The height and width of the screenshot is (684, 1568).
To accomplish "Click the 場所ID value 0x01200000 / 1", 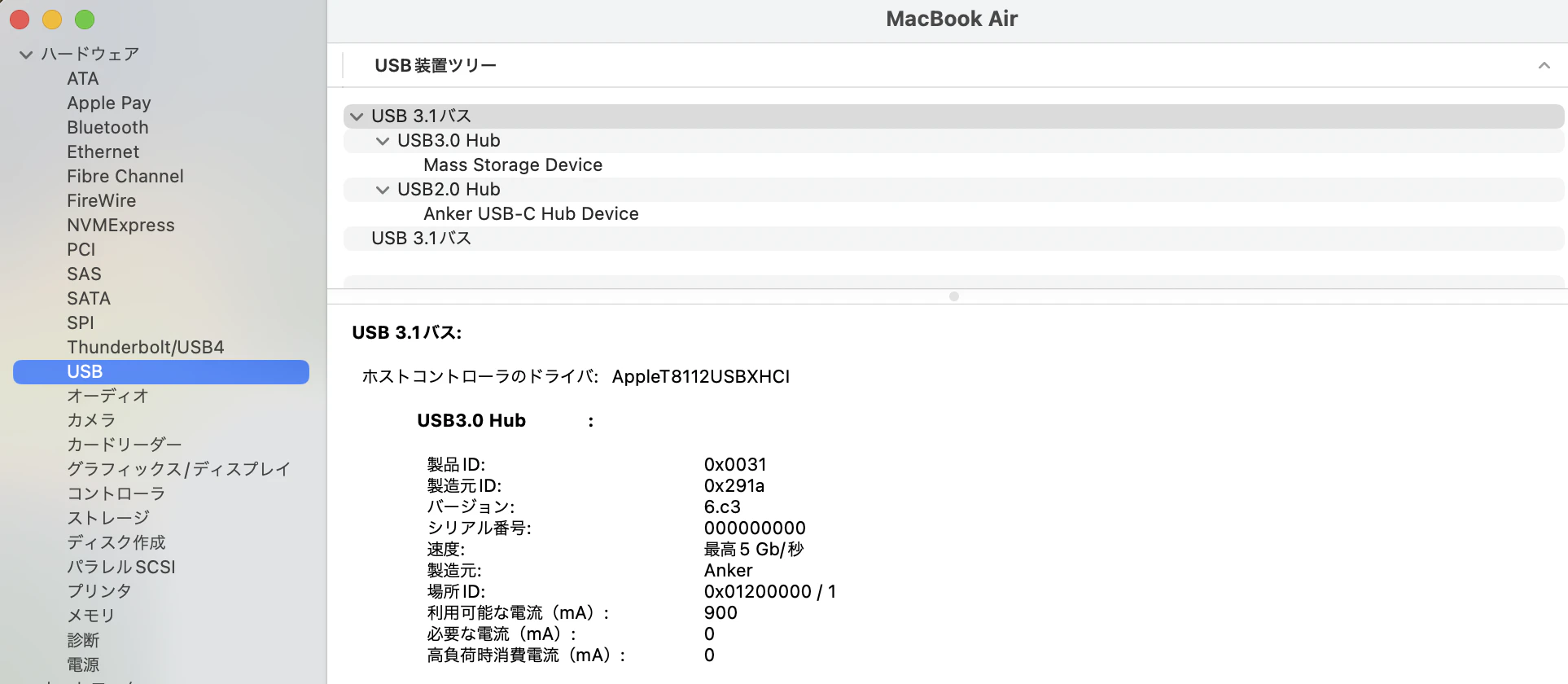I will coord(770,592).
